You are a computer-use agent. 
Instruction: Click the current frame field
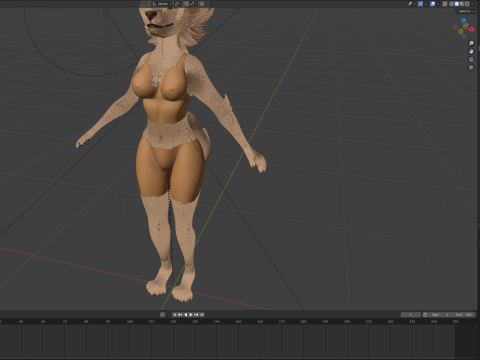411,314
